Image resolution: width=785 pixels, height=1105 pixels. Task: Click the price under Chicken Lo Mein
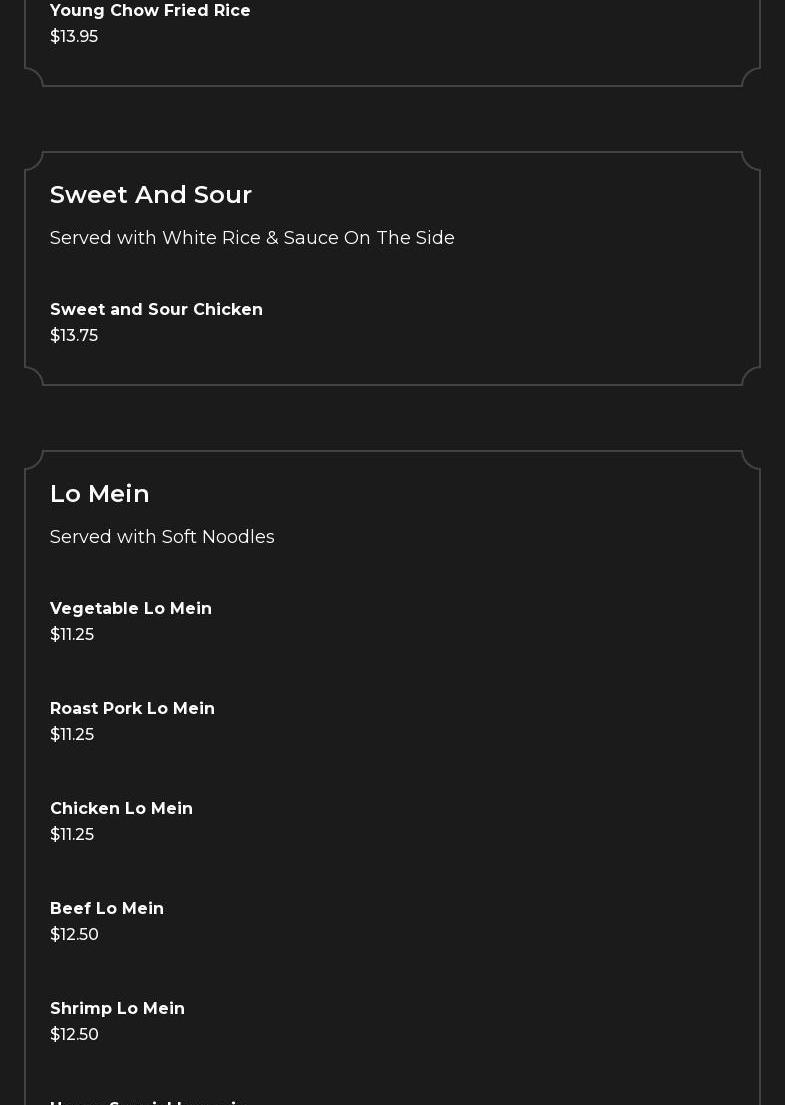pos(72,835)
